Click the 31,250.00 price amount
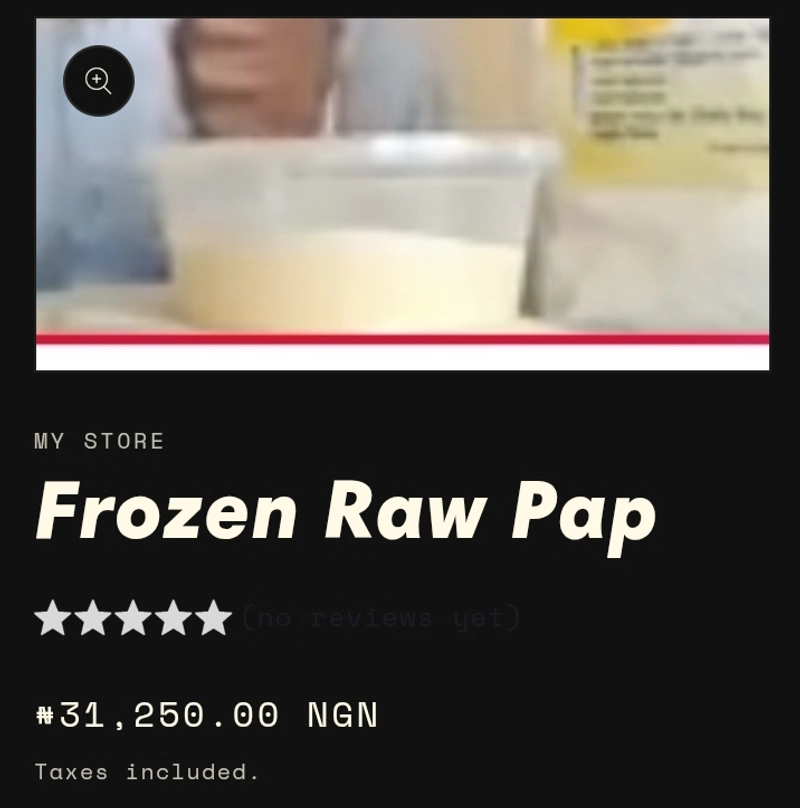 coord(170,715)
